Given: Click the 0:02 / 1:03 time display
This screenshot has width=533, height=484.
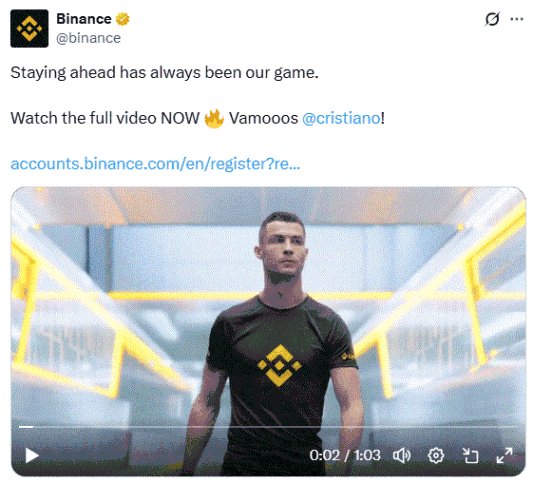Looking at the screenshot, I should coord(345,455).
